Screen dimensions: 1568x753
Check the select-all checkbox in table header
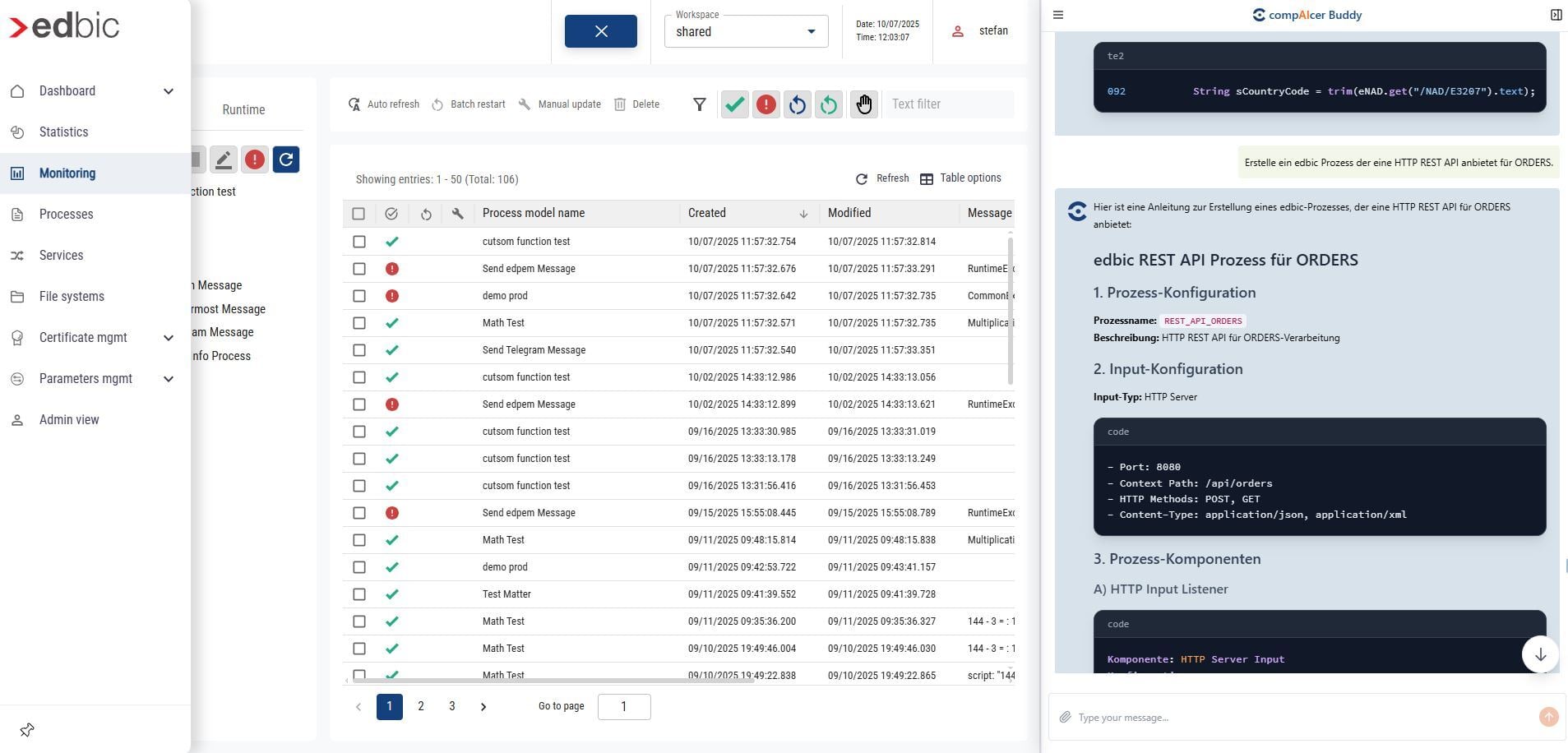358,214
